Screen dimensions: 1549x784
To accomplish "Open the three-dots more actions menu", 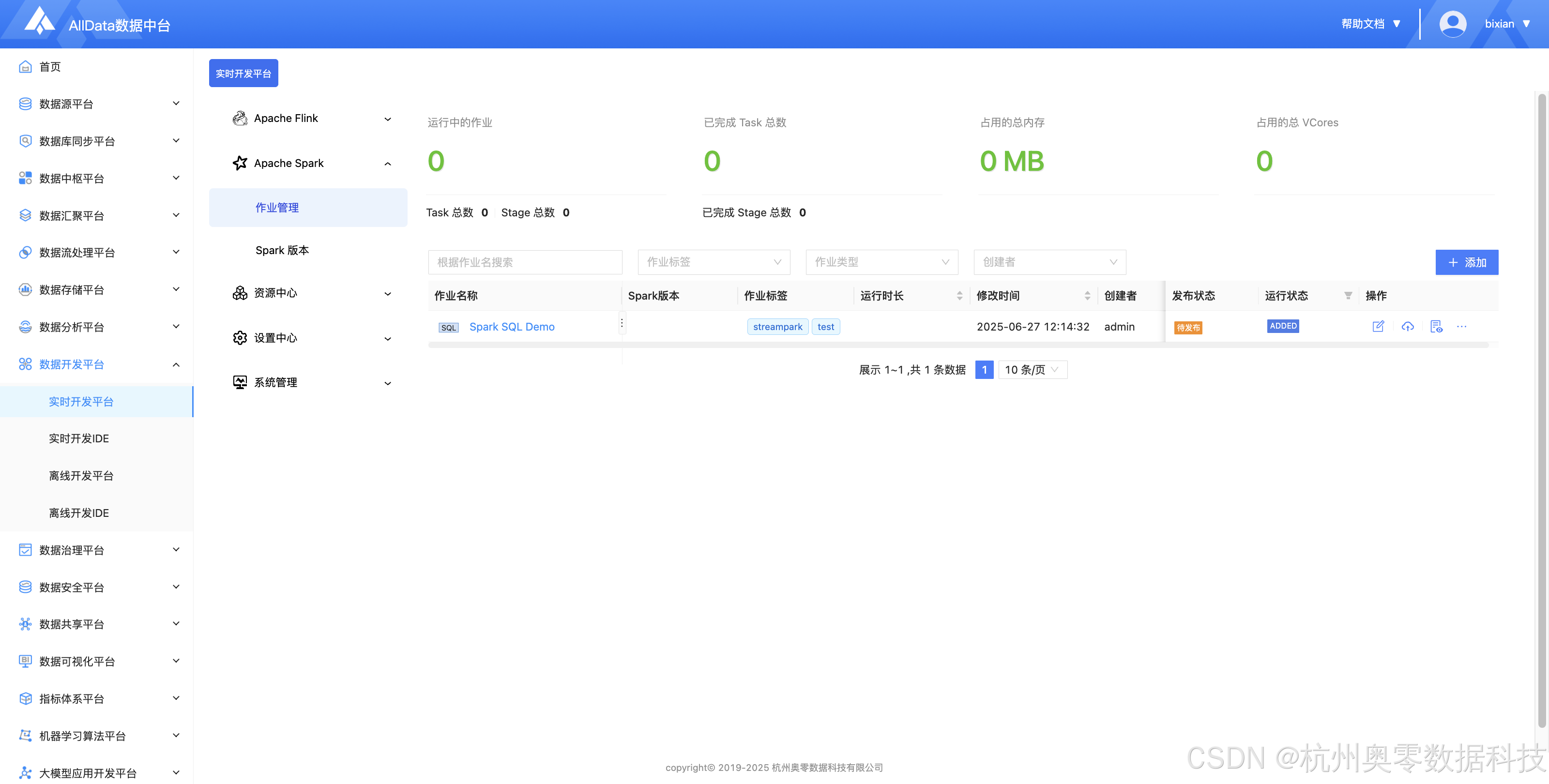I will pyautogui.click(x=1462, y=327).
